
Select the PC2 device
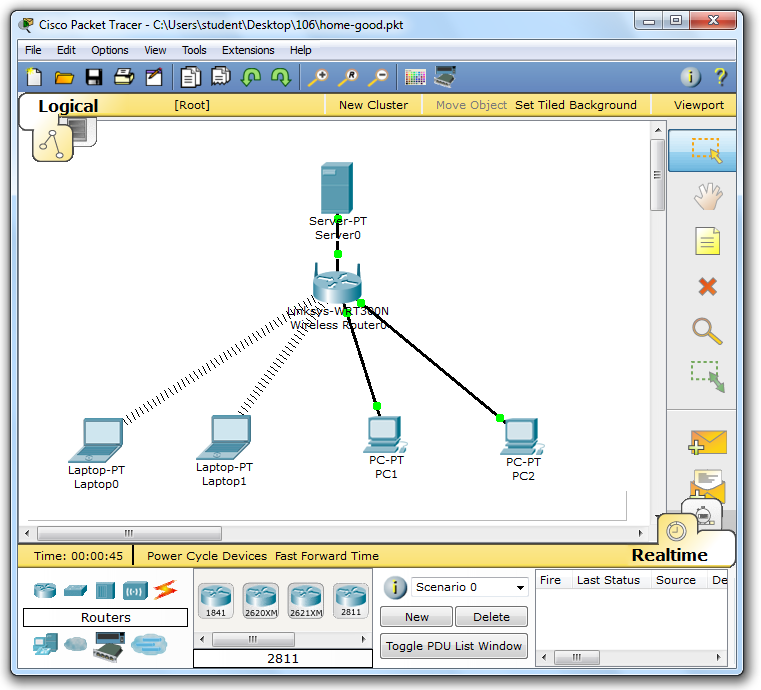point(522,436)
